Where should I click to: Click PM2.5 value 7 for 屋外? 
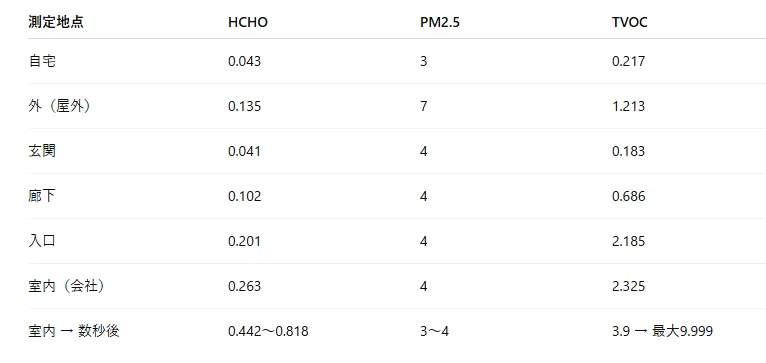pos(424,107)
